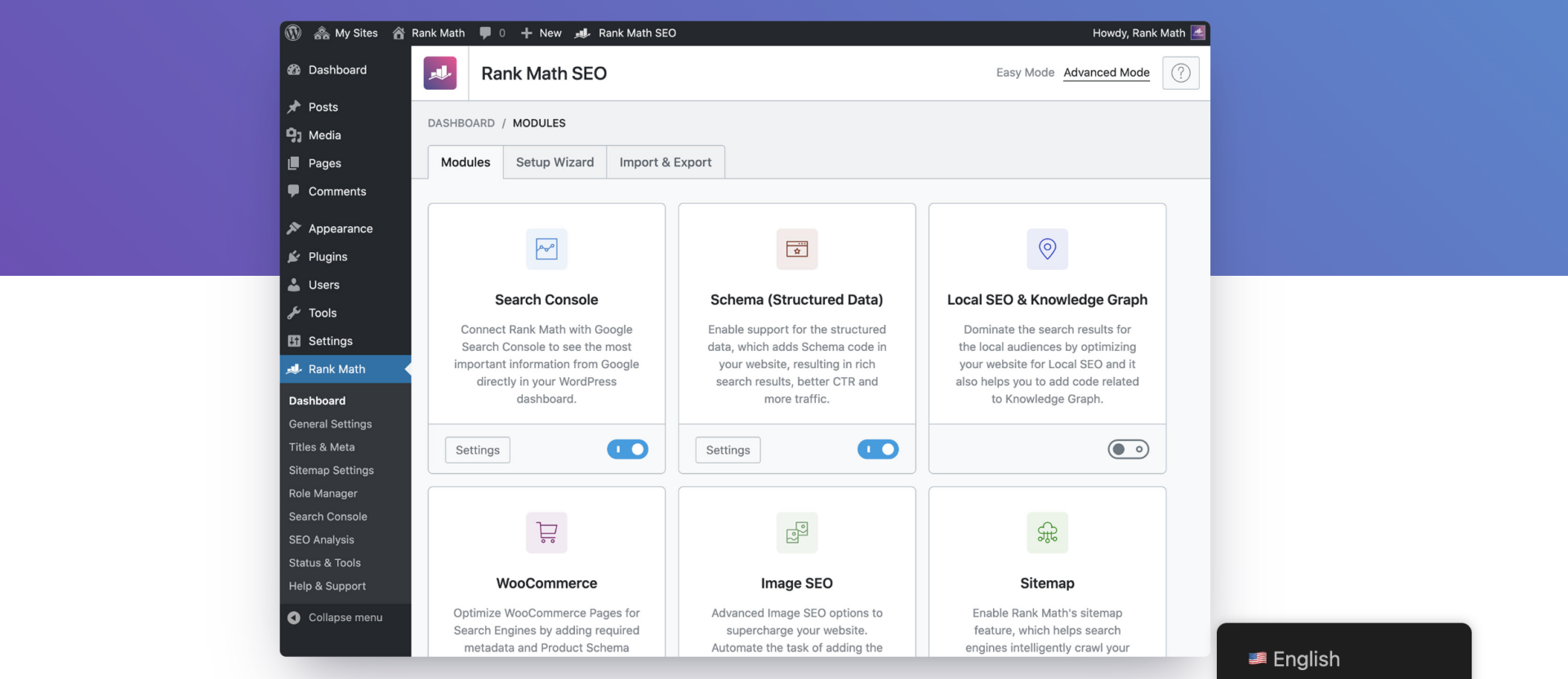Click the Image SEO module icon
This screenshot has width=1568, height=679.
797,532
